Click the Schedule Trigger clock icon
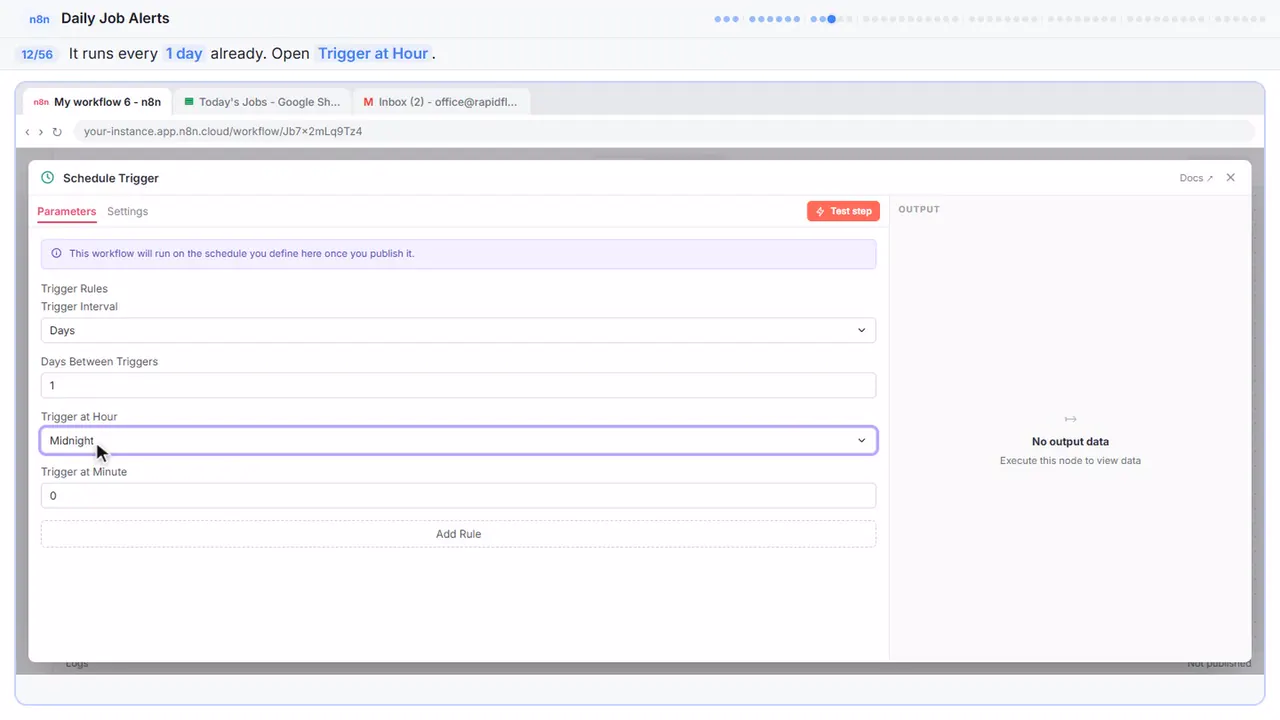Image resolution: width=1280 pixels, height=720 pixels. (47, 178)
